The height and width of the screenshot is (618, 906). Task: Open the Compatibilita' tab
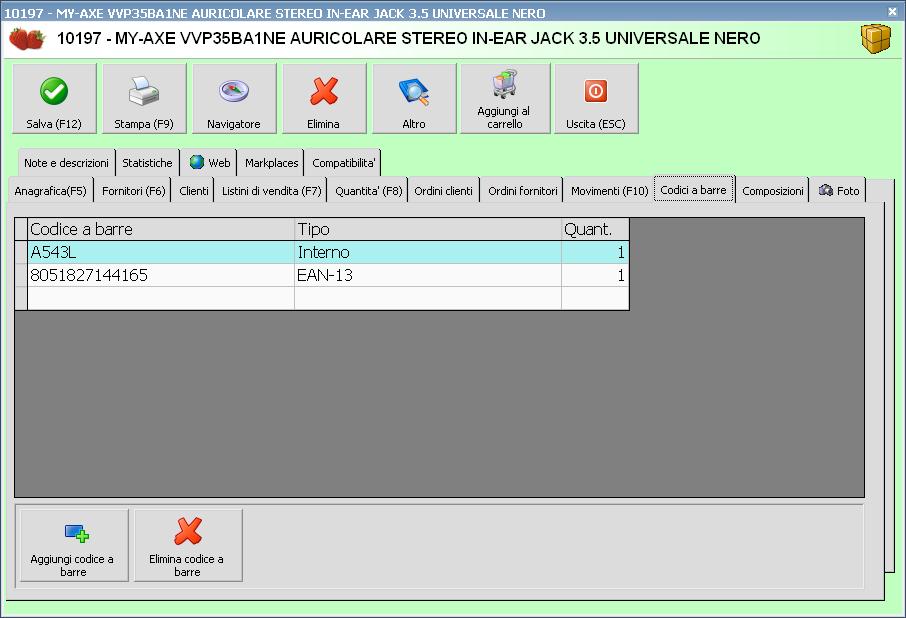click(343, 163)
